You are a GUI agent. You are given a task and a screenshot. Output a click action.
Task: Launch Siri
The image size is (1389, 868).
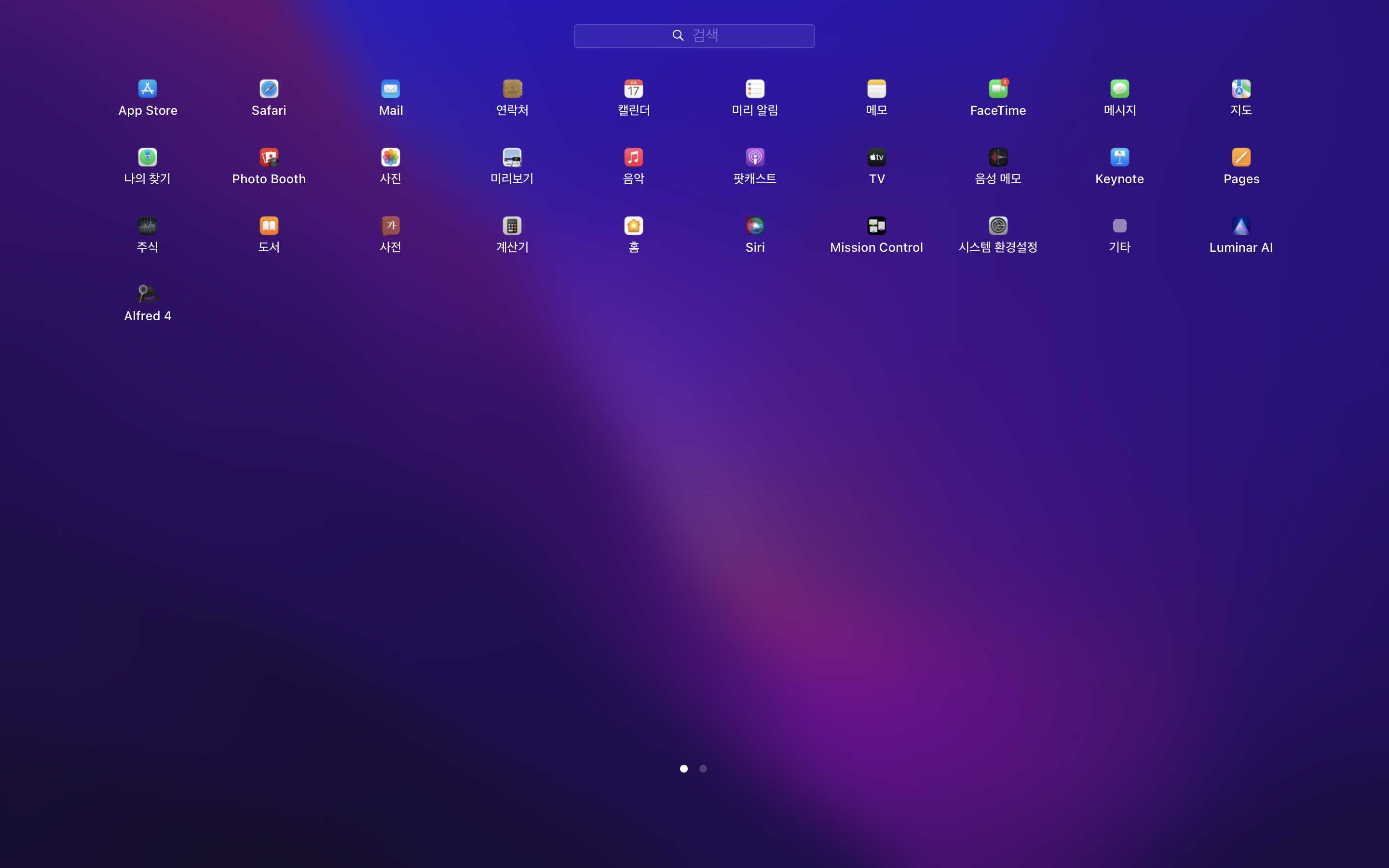coord(755,226)
